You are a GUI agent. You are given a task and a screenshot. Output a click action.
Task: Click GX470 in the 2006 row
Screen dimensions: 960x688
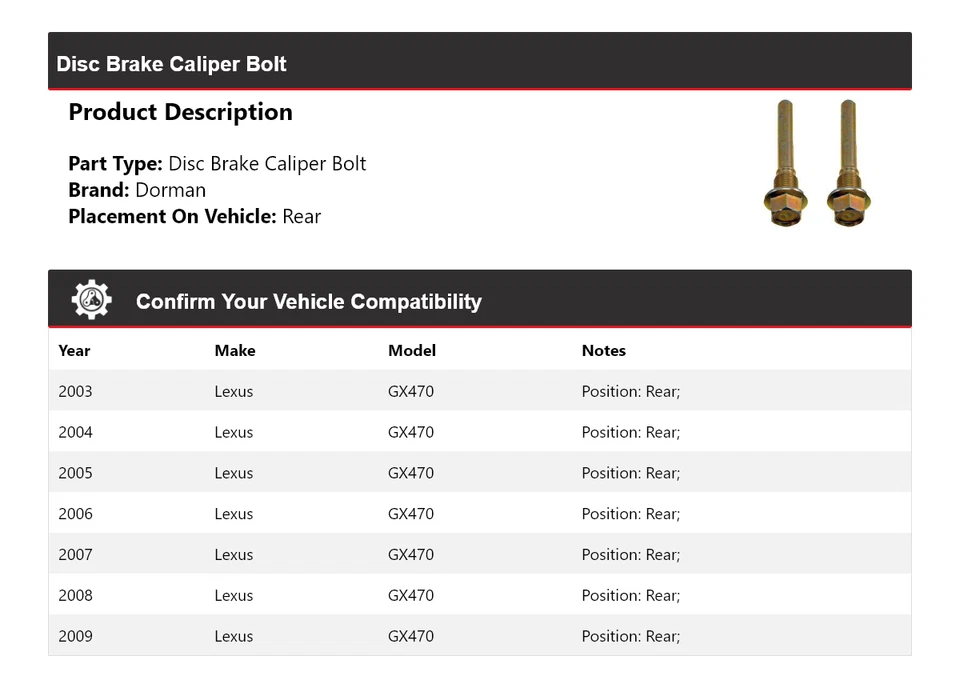(x=411, y=514)
